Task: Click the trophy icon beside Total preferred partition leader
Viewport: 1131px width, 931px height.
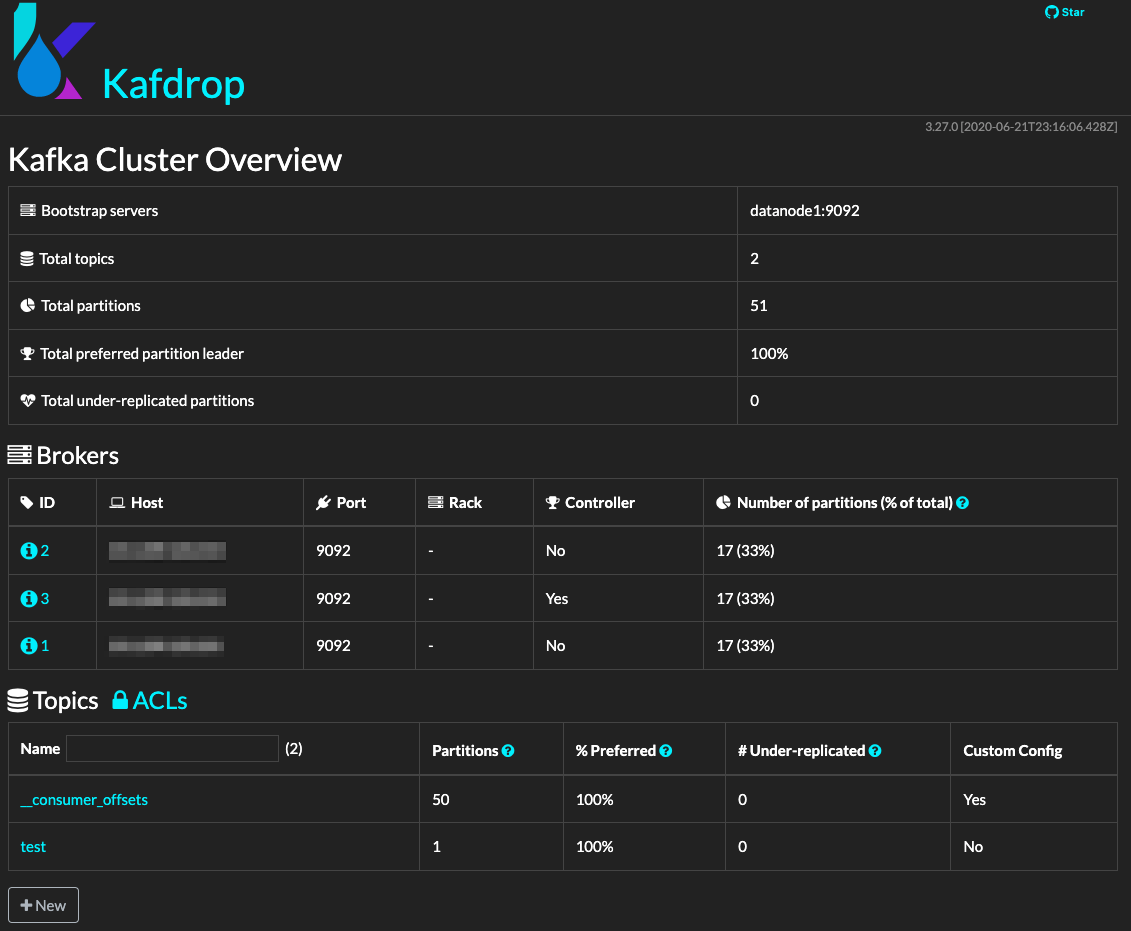Action: point(27,353)
